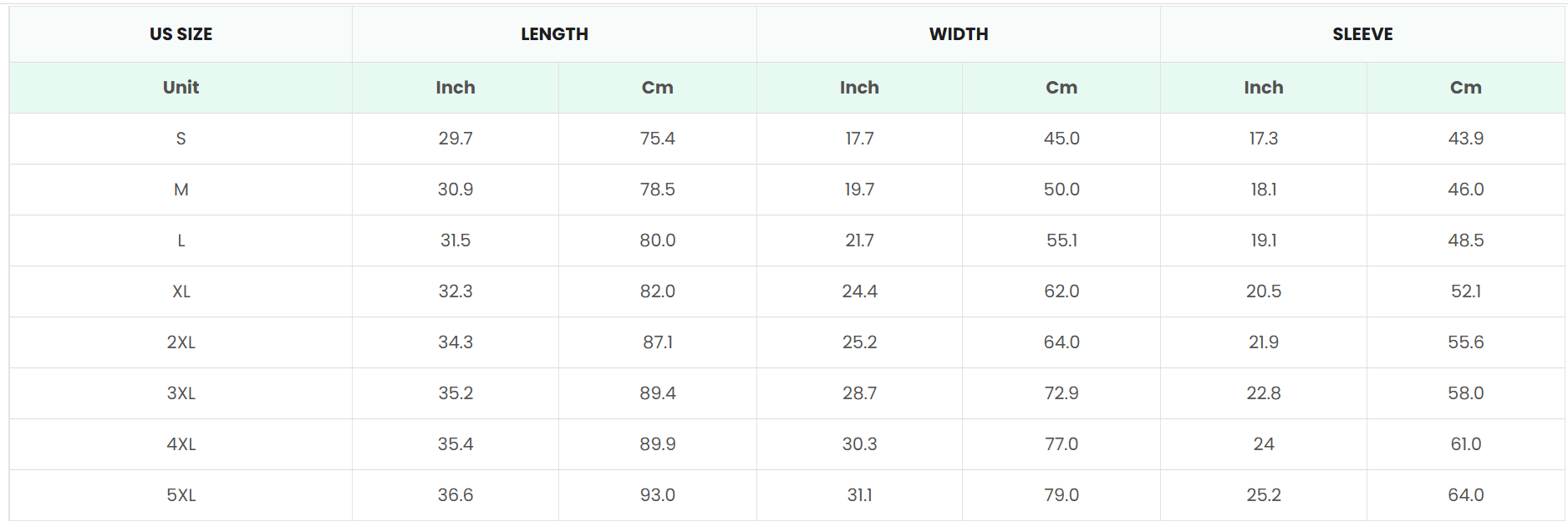Click the 2XL size row label
1568x532 pixels.
point(181,342)
